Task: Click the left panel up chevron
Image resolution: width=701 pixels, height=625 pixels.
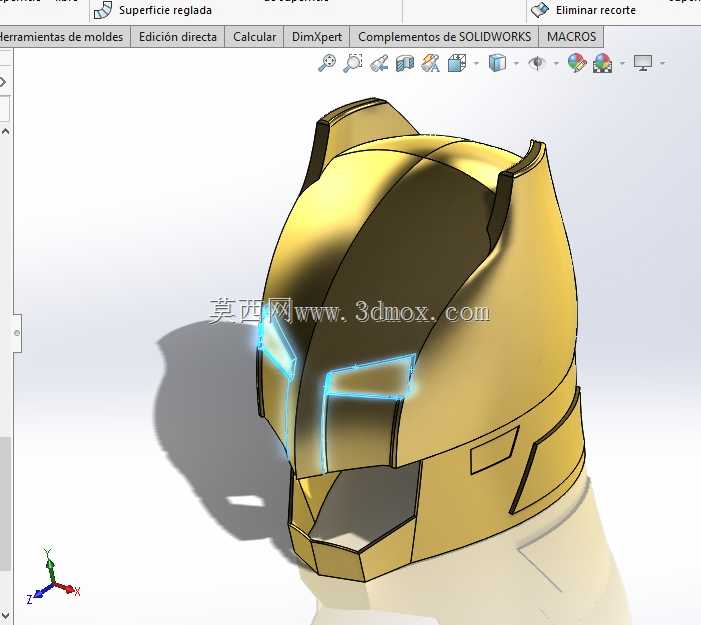Action: click(x=5, y=131)
